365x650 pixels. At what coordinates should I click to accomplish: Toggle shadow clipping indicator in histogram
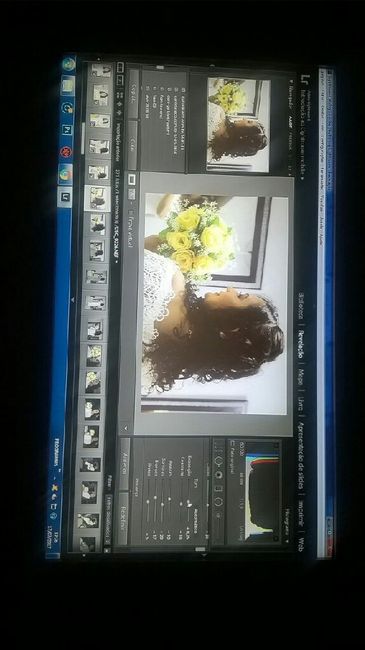tap(276, 445)
